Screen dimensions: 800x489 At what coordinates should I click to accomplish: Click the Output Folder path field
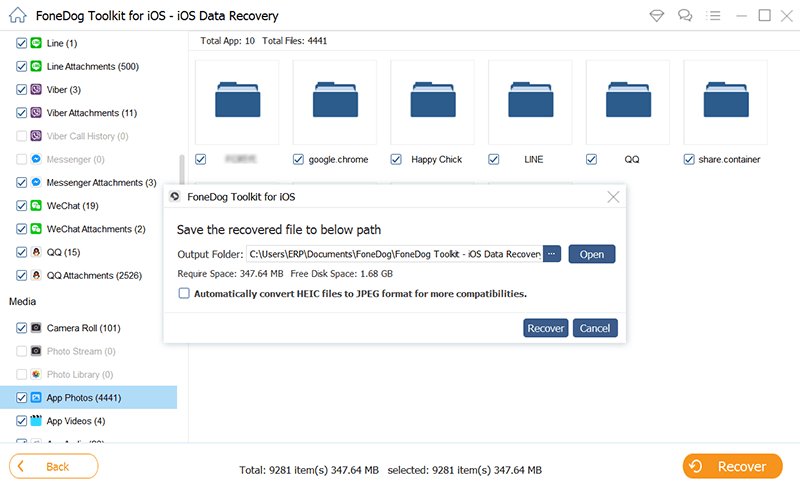pos(394,254)
